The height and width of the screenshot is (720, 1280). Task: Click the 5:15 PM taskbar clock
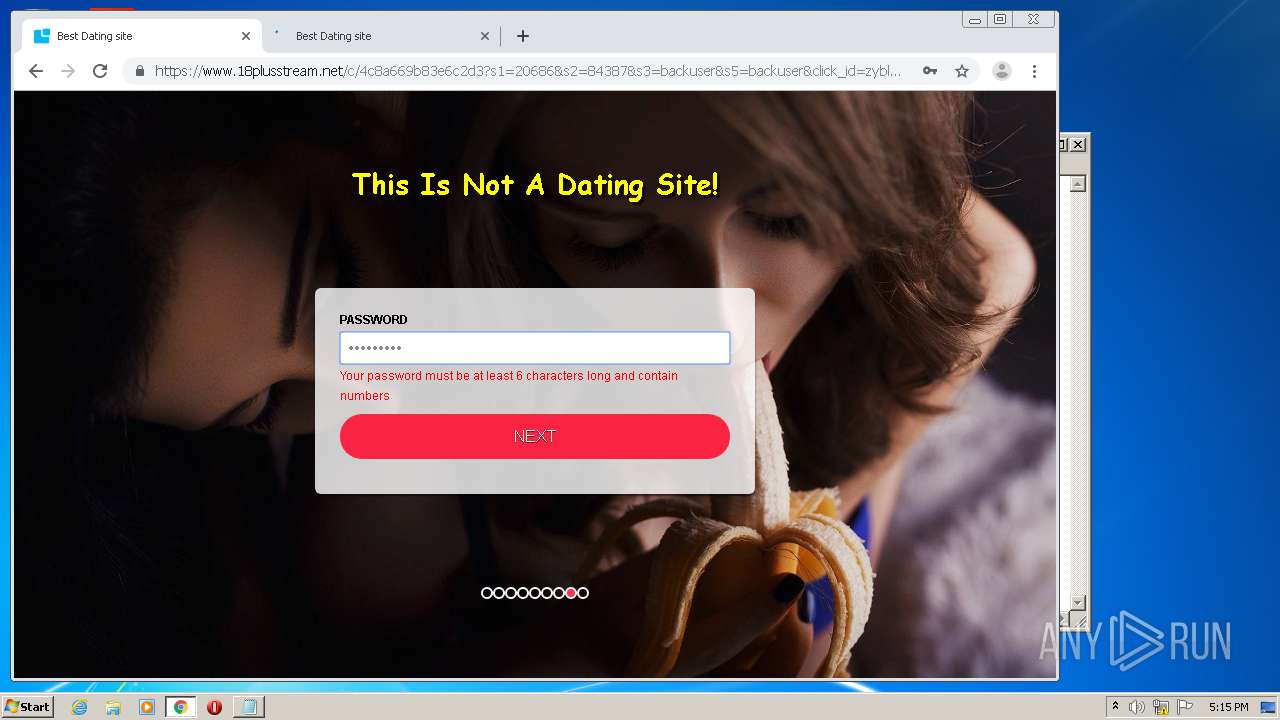(x=1228, y=707)
